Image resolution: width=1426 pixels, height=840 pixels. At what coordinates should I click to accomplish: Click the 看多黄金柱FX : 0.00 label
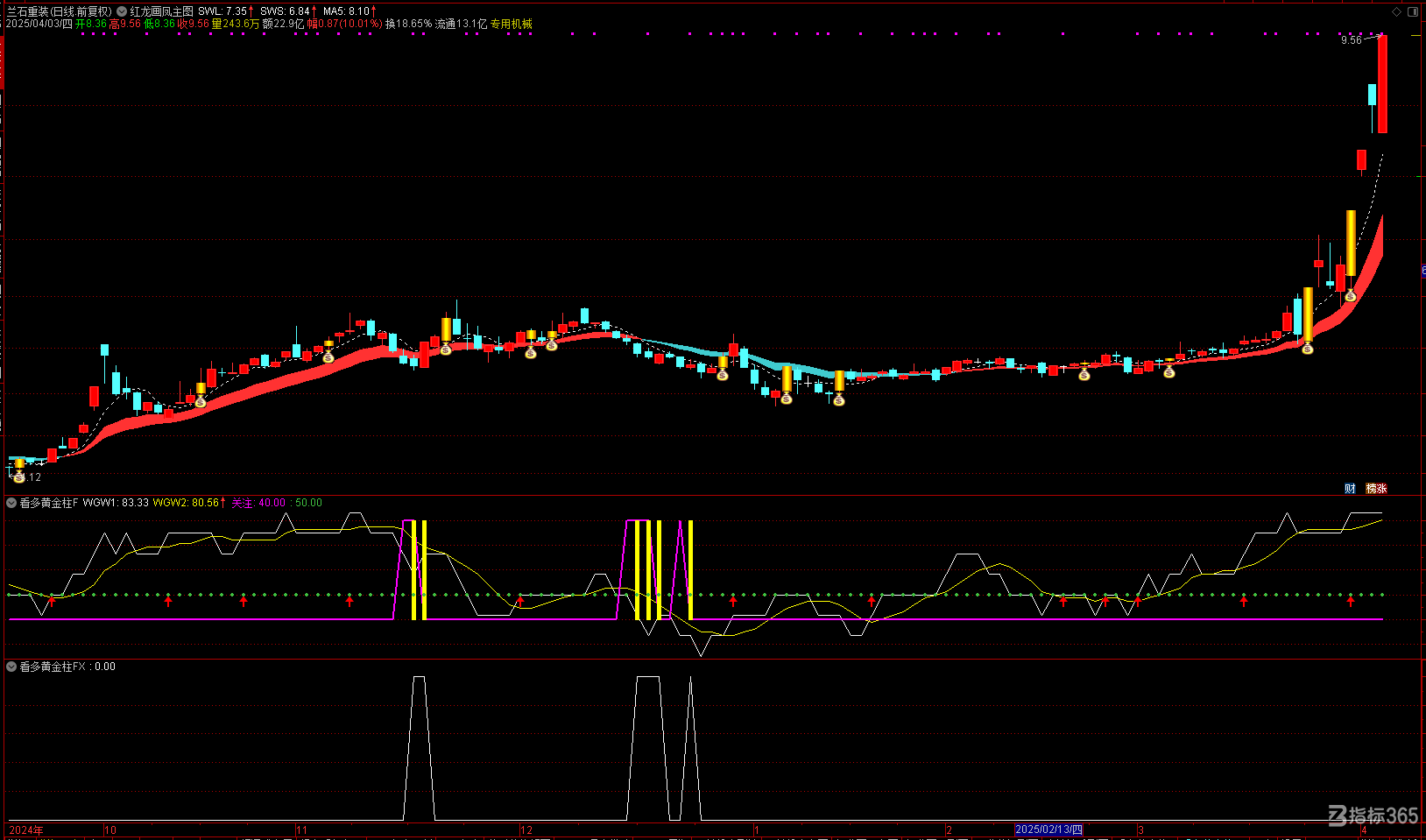pyautogui.click(x=67, y=667)
